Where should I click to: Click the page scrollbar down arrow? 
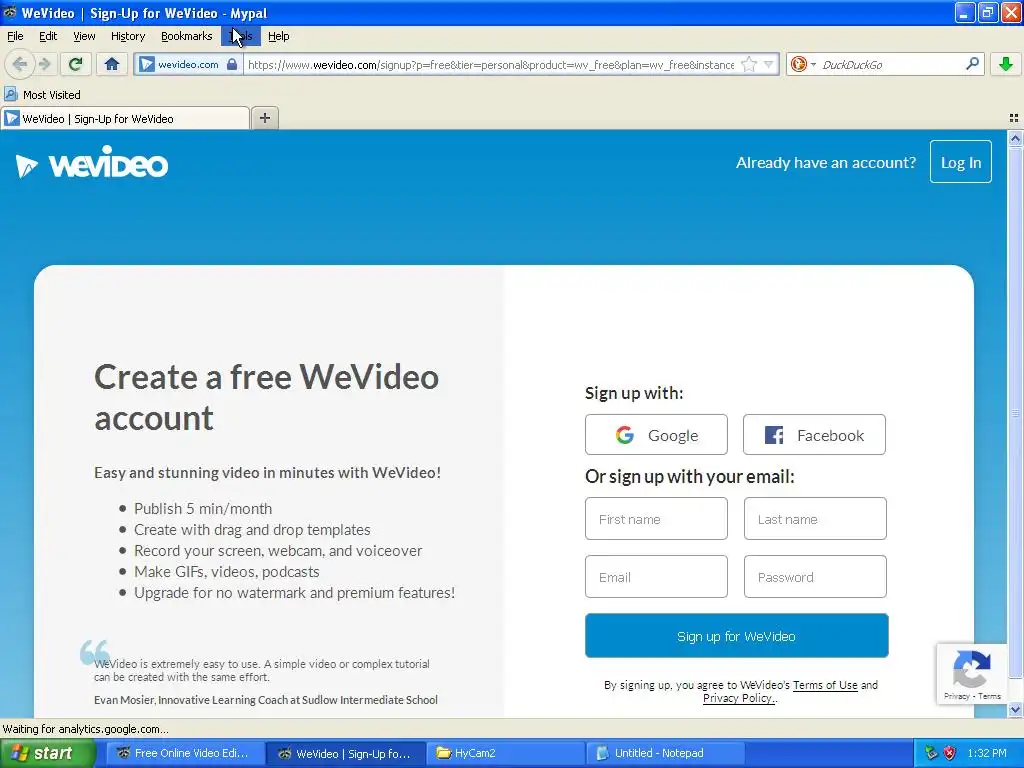point(1015,709)
